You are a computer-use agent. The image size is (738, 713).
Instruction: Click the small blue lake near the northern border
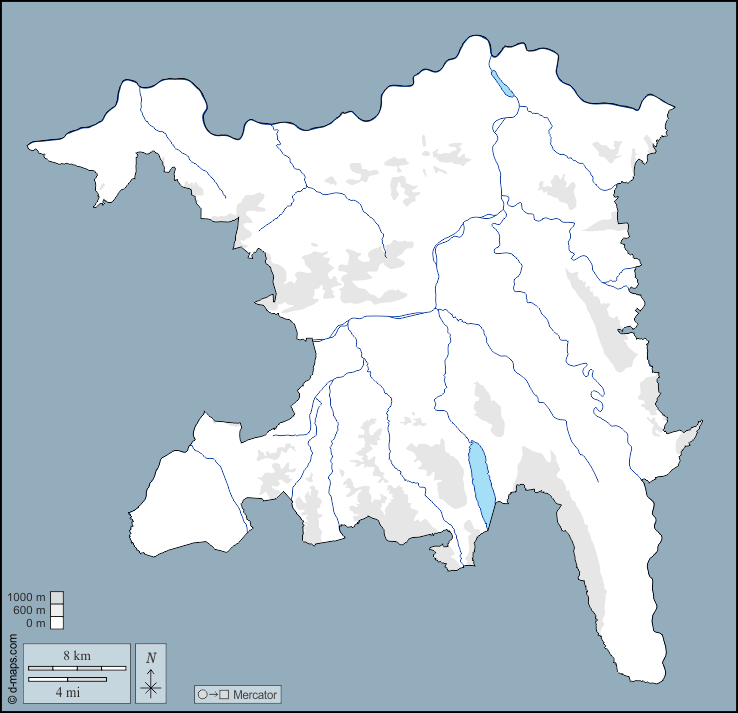(503, 84)
